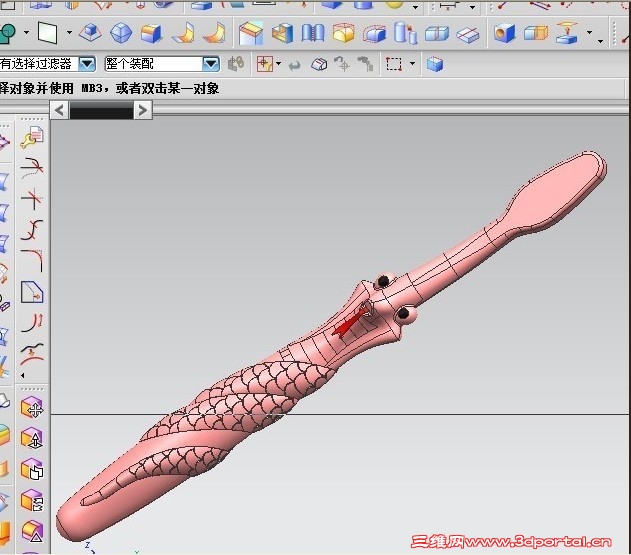Expand the selection filter dropdown 有选择过滤器
The image size is (631, 555).
pos(87,64)
